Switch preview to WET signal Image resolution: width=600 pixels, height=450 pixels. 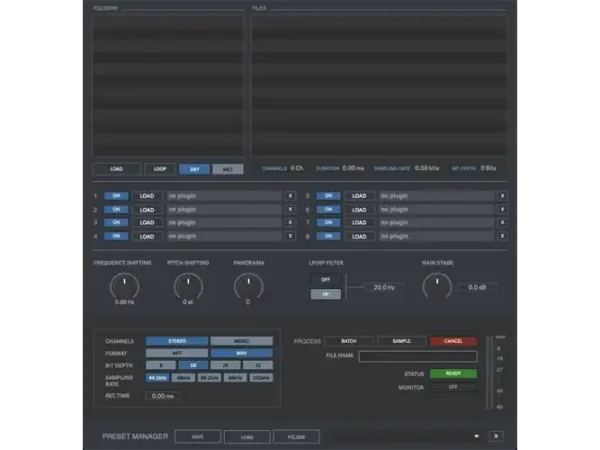[x=228, y=169]
